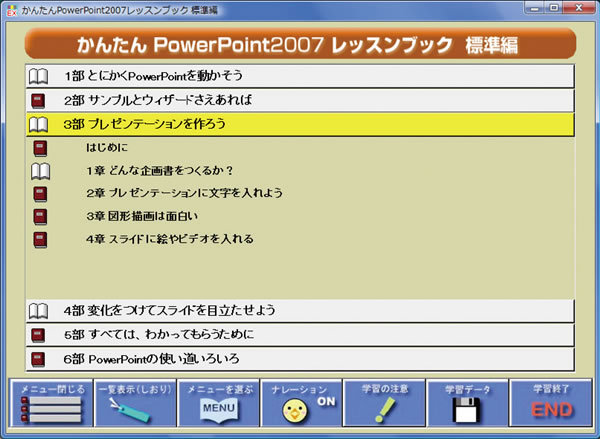Open 学習の注意 notes button
The image size is (600, 439).
pyautogui.click(x=385, y=403)
